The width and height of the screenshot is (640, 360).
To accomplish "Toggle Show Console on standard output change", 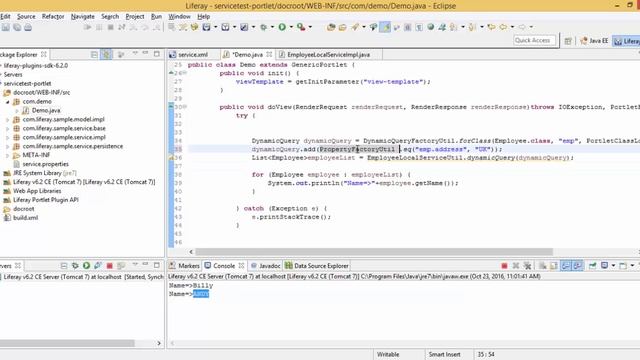I will pyautogui.click(x=565, y=266).
